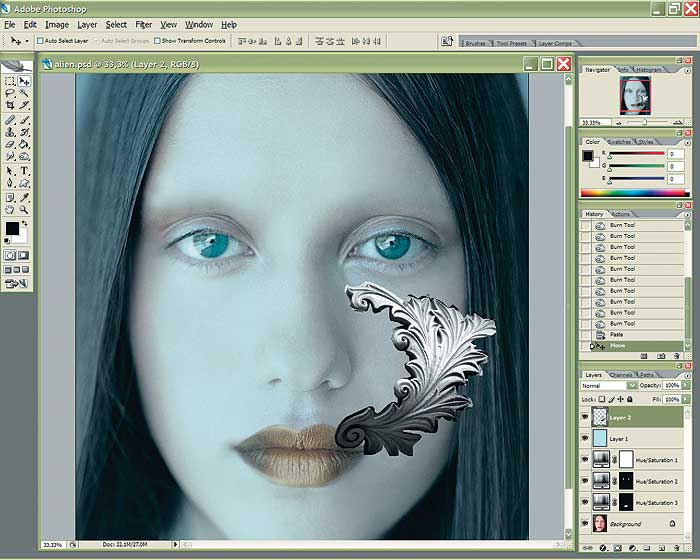
Task: Open the Fill slider arrow
Action: tap(686, 399)
